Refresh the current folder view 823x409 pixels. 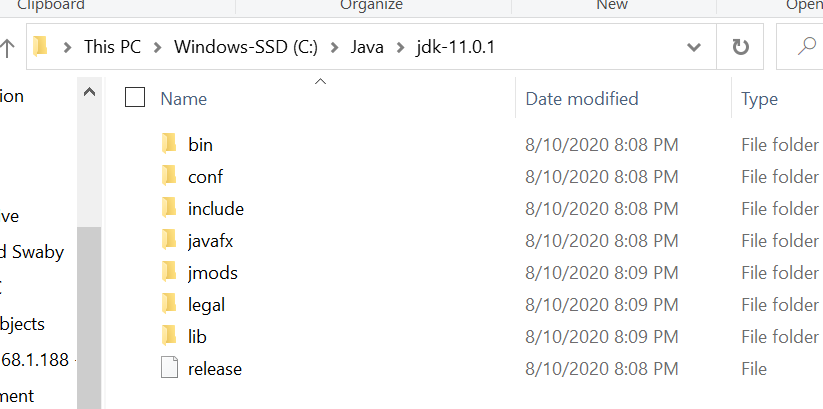click(x=740, y=47)
